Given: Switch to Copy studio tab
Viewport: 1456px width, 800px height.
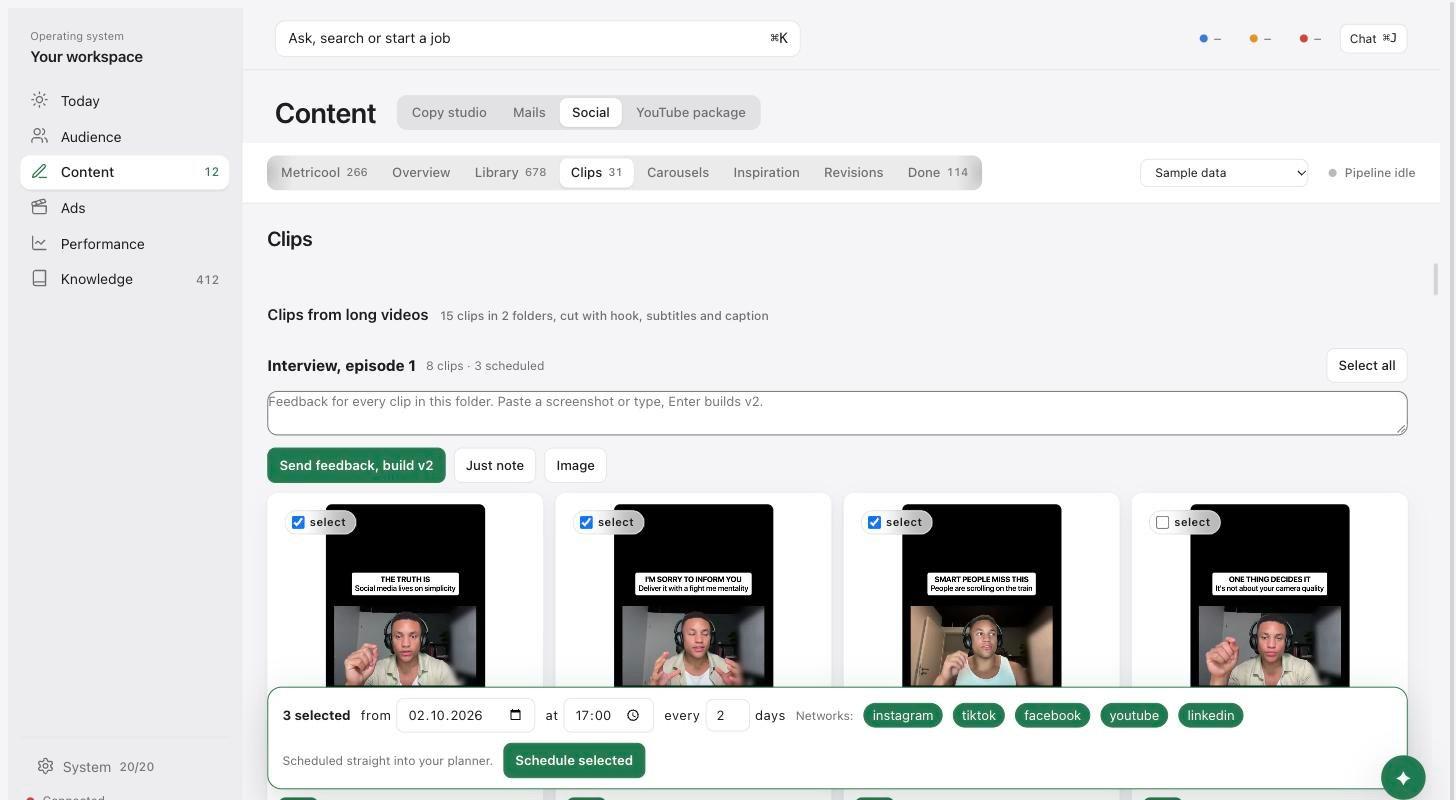Looking at the screenshot, I should click(x=449, y=112).
